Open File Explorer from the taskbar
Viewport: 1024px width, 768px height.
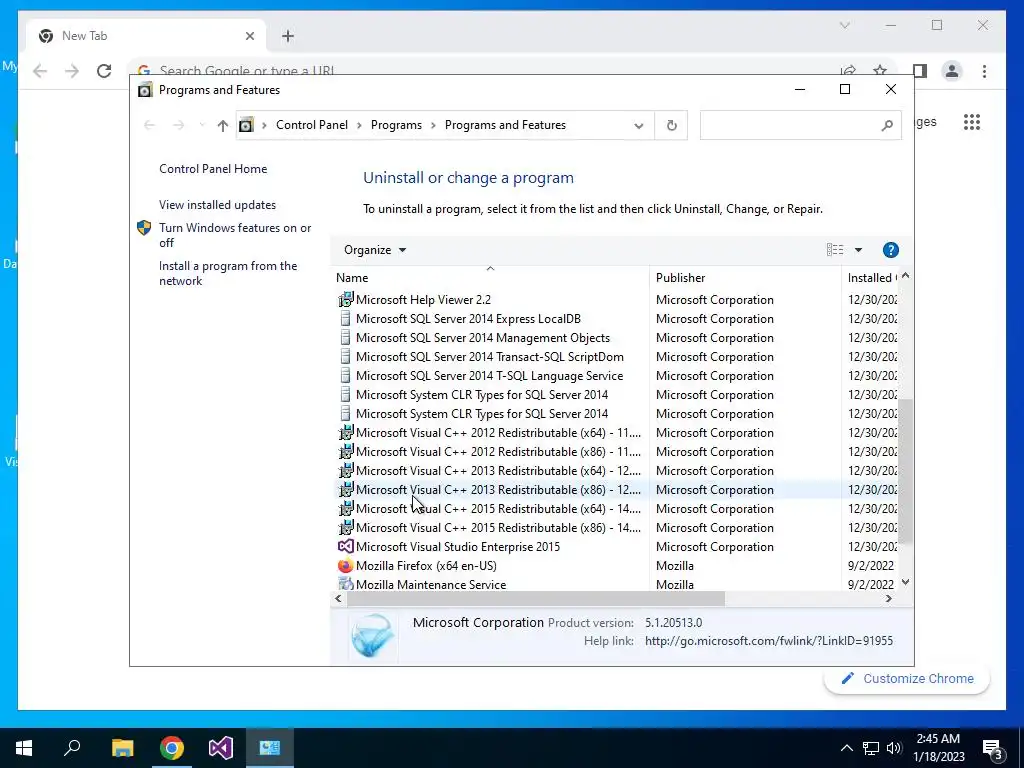pos(122,748)
